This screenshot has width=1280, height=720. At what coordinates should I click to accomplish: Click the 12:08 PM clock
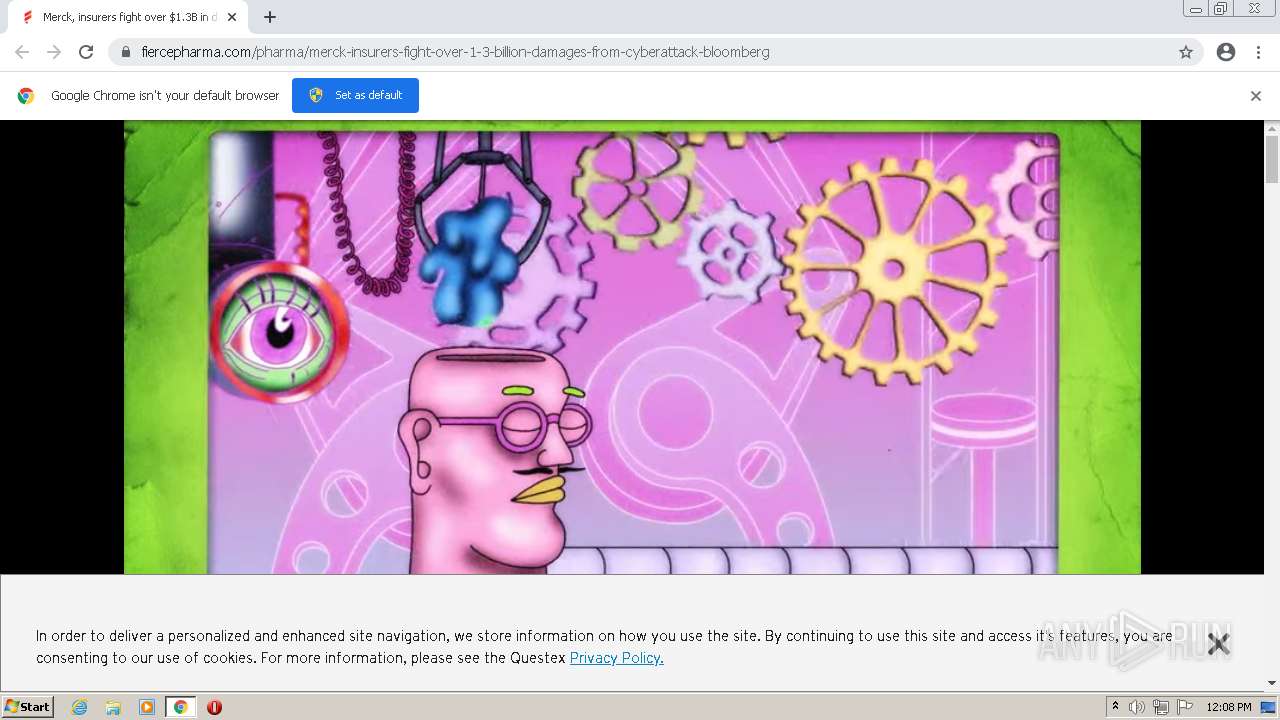coord(1228,707)
